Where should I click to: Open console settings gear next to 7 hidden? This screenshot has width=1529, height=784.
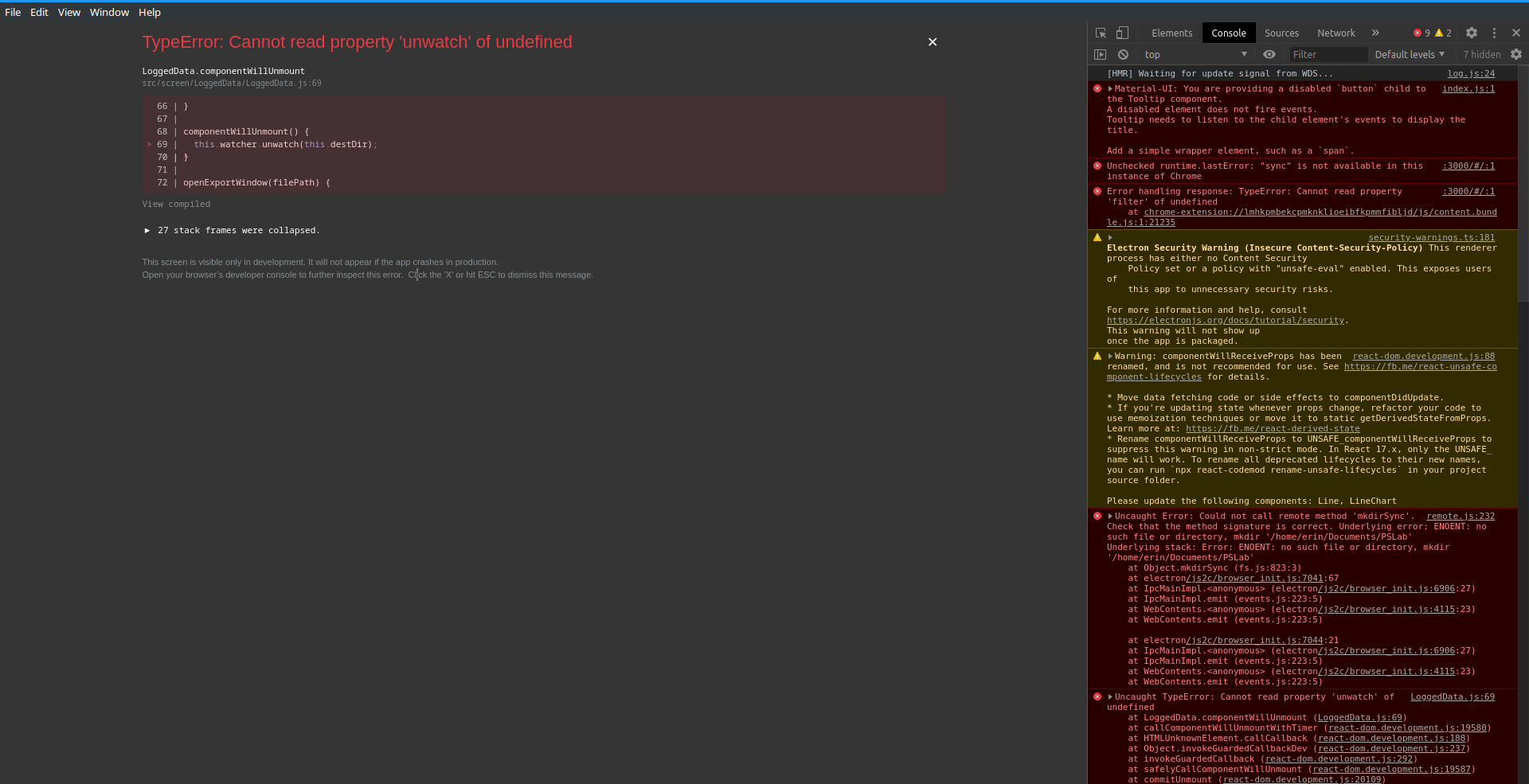tap(1516, 55)
